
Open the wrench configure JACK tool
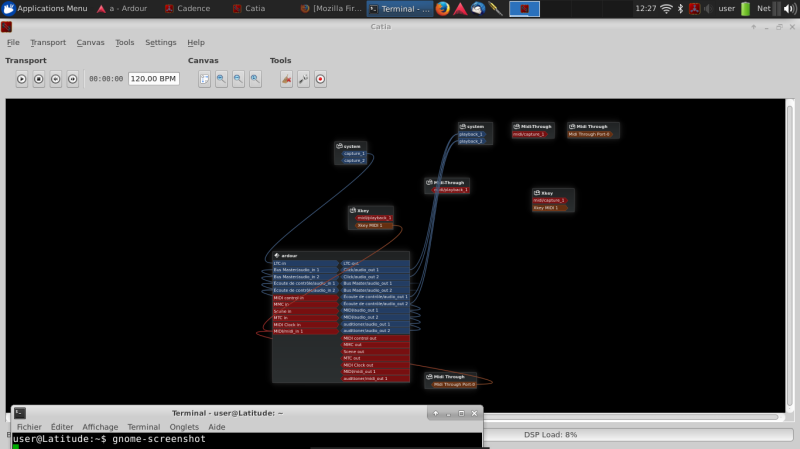tap(304, 79)
